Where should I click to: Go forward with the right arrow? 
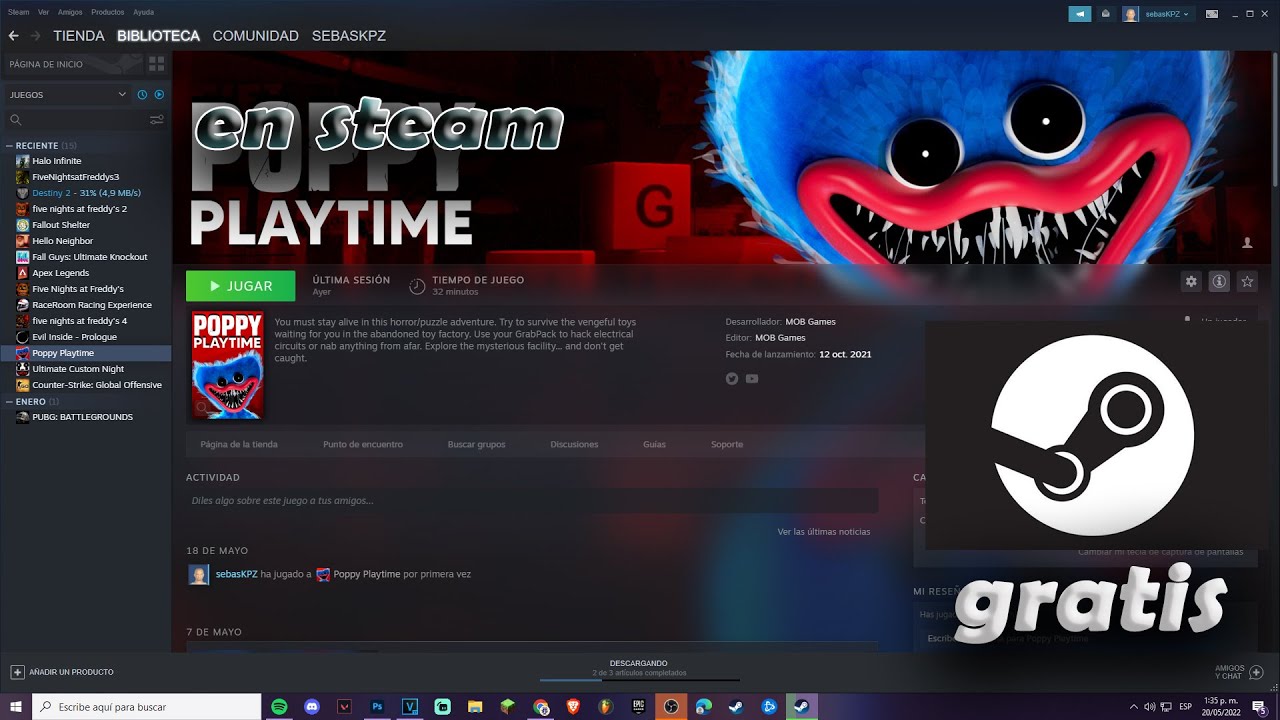tap(36, 36)
